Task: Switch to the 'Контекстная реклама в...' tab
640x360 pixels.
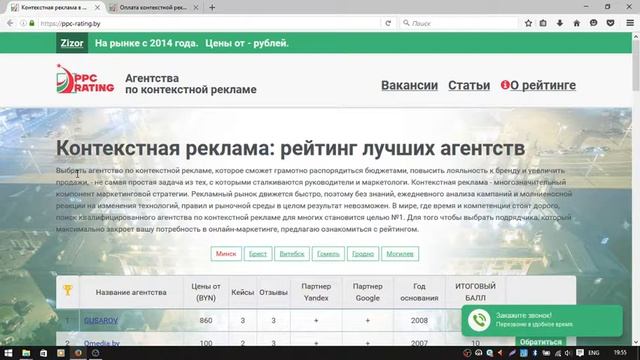Action: click(54, 7)
